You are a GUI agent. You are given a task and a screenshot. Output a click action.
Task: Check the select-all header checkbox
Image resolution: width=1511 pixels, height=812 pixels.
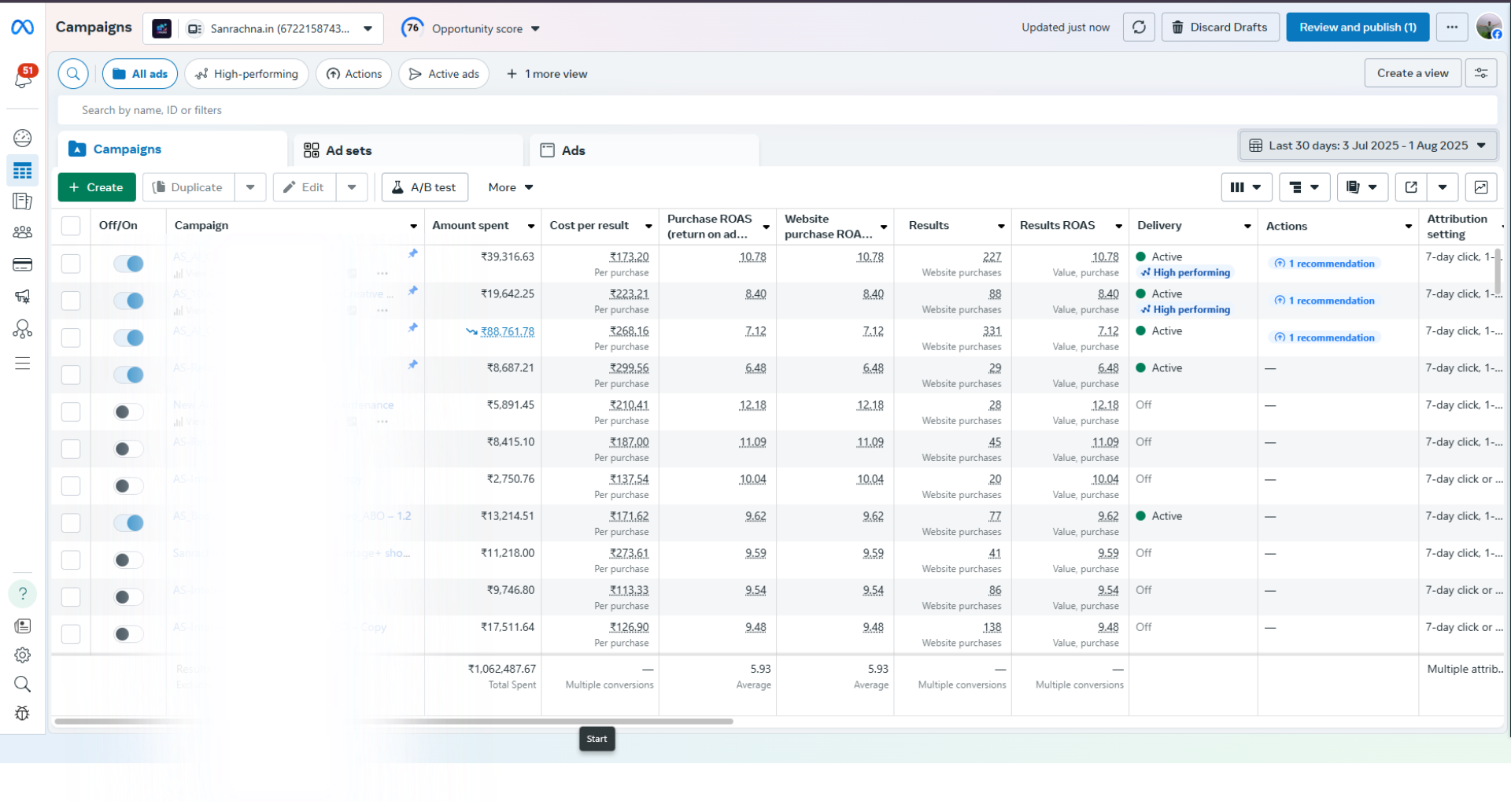[x=71, y=226]
